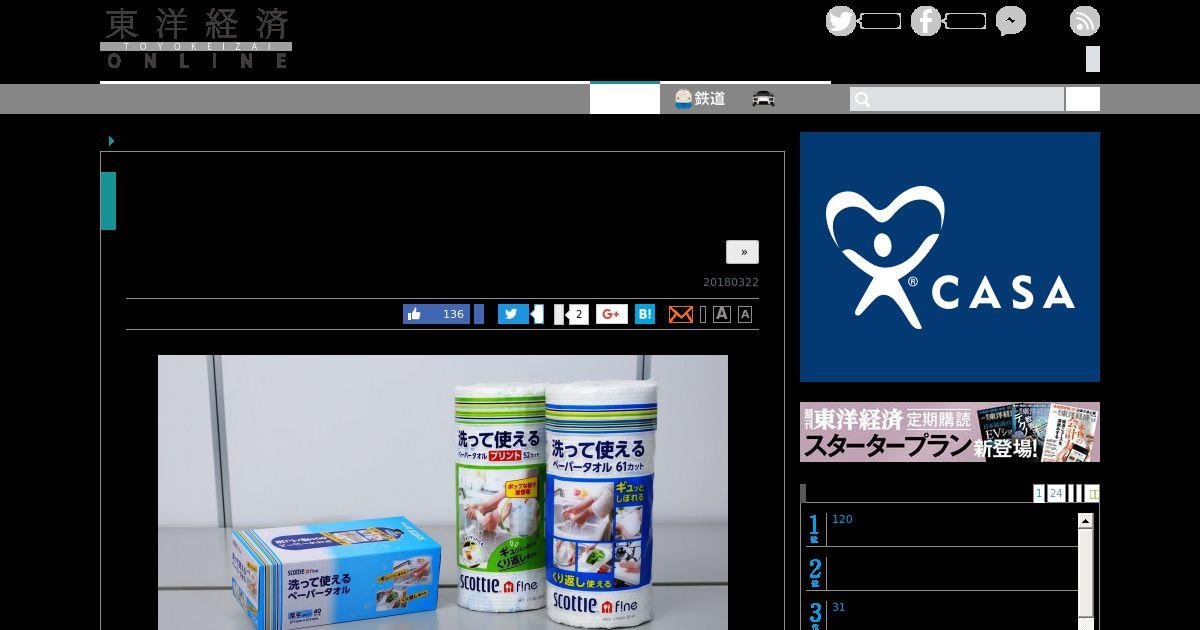The width and height of the screenshot is (1200, 630).
Task: Go to next page with » button
Action: (x=742, y=252)
